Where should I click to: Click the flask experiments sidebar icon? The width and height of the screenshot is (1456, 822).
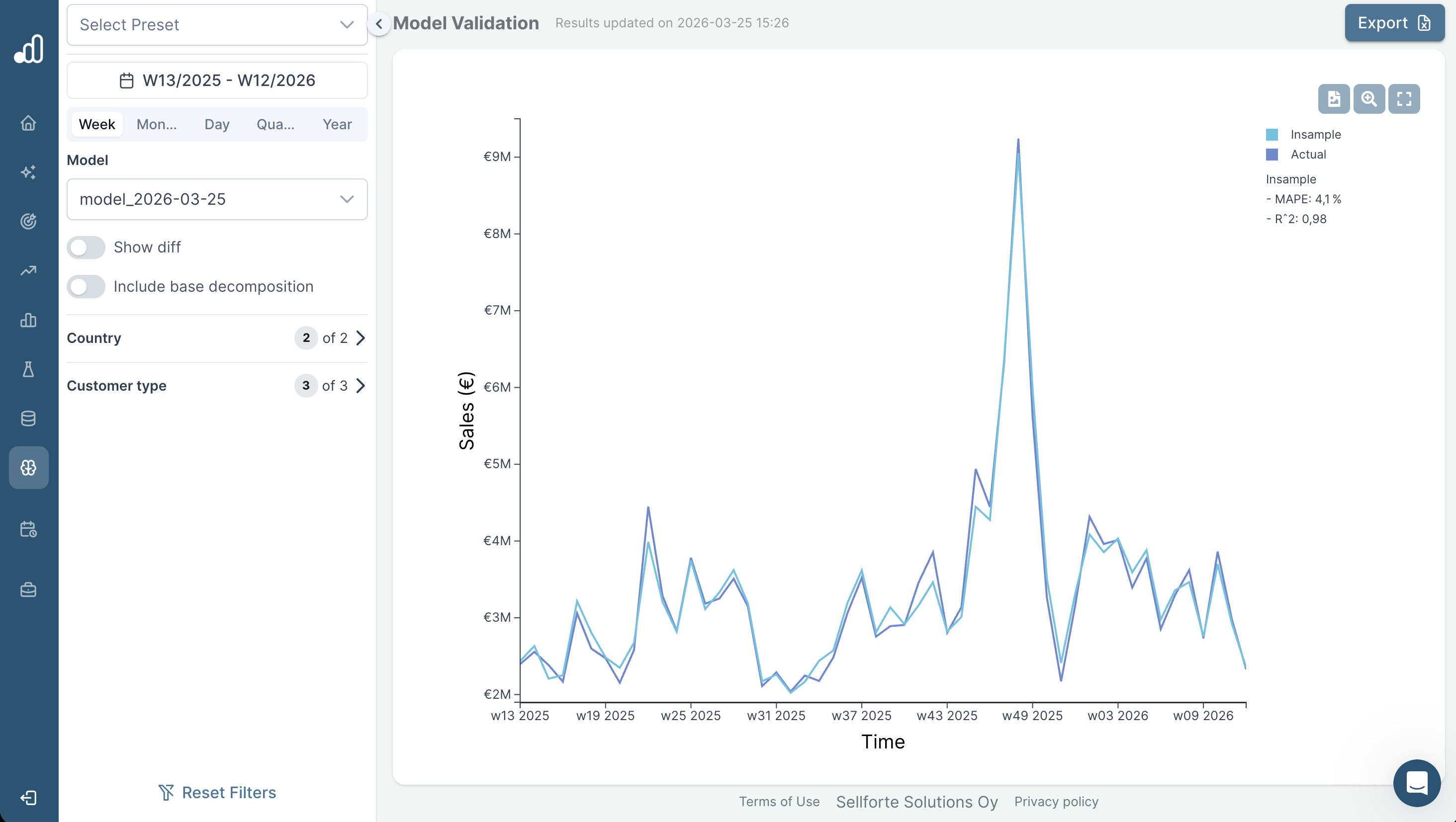point(28,369)
